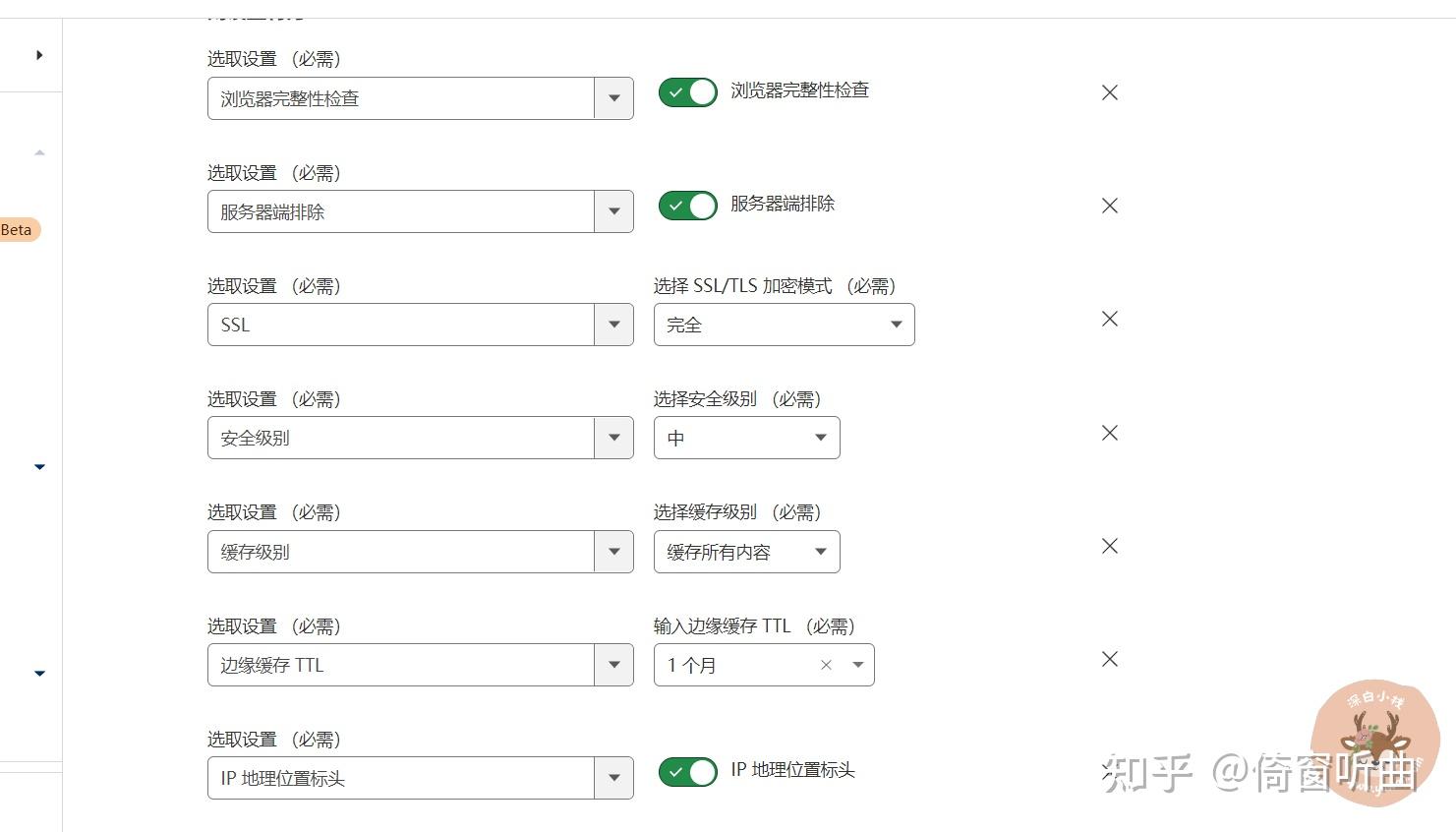1456x832 pixels.
Task: Open the 边缘缓存 TTL duration dropdown
Action: click(x=857, y=666)
